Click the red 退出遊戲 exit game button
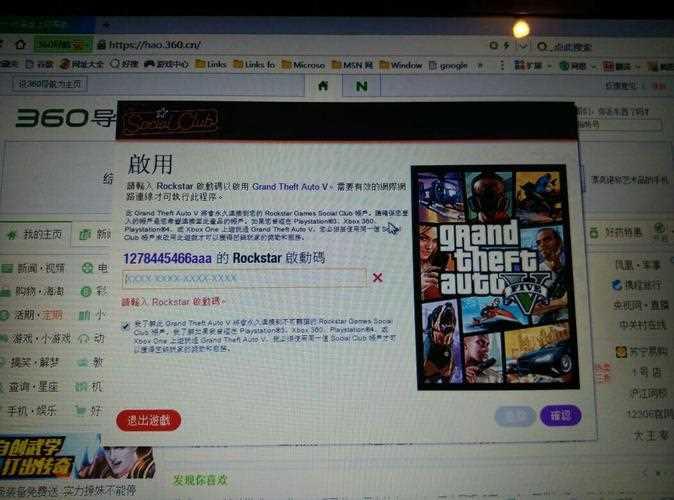 (149, 420)
